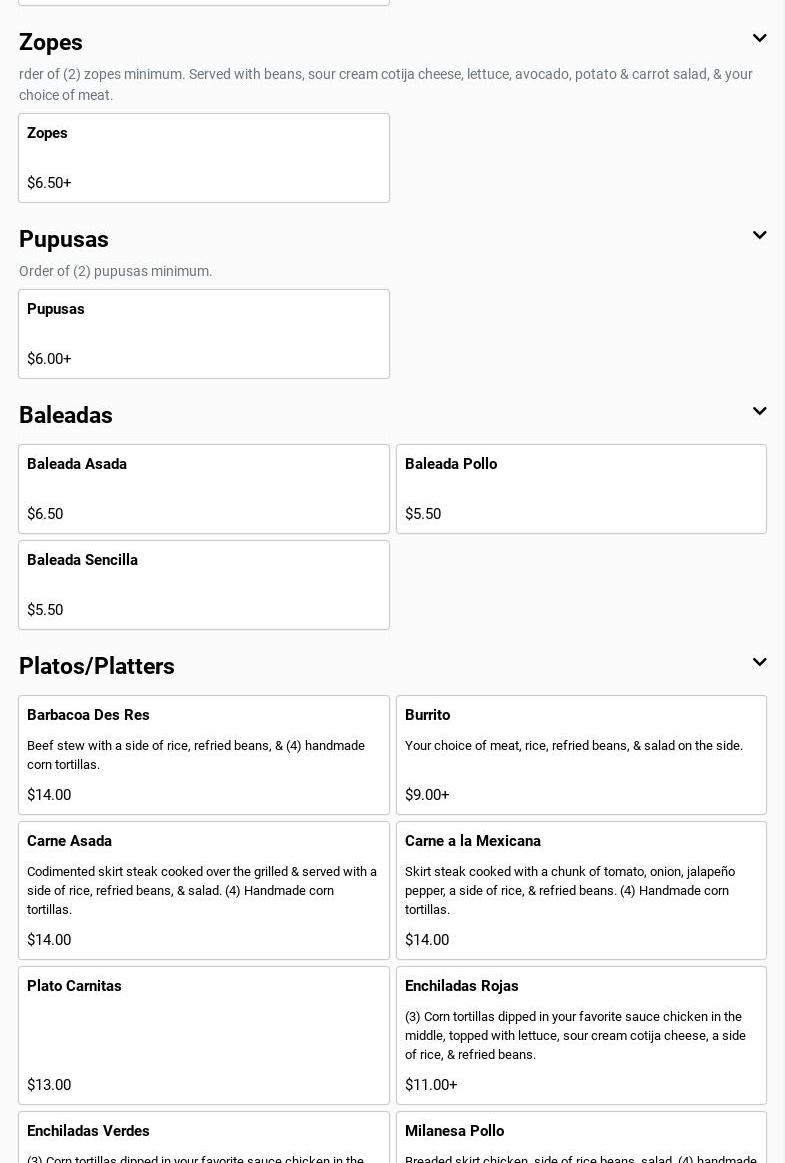Click the Platos/Platters section heading
Image resolution: width=785 pixels, height=1163 pixels.
point(97,666)
